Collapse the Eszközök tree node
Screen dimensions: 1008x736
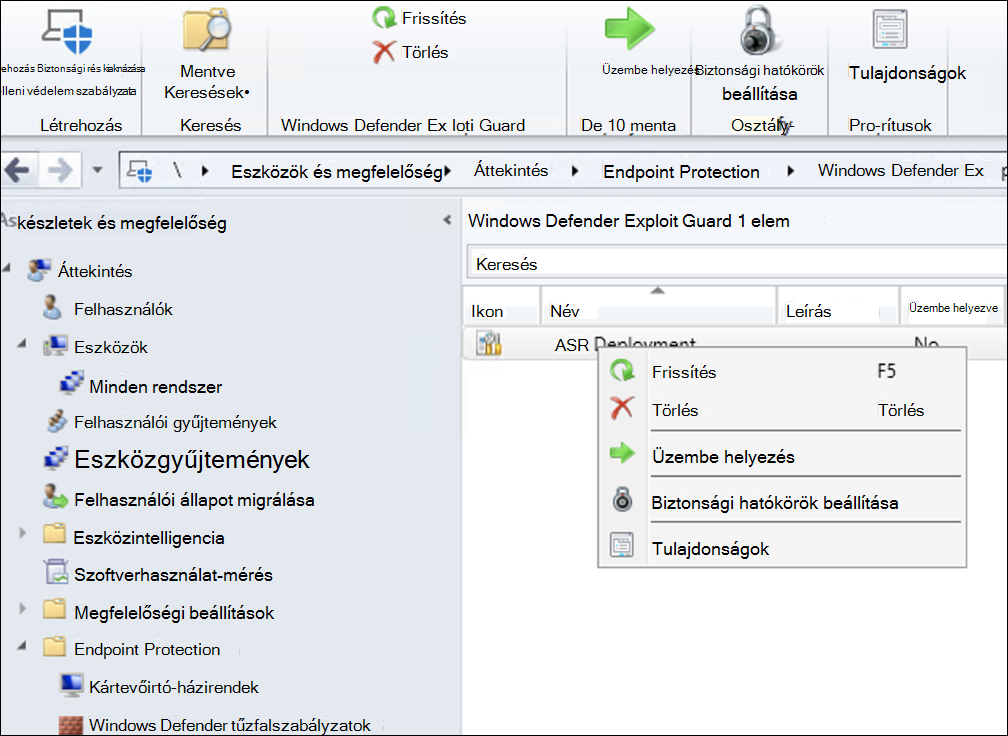pyautogui.click(x=22, y=343)
